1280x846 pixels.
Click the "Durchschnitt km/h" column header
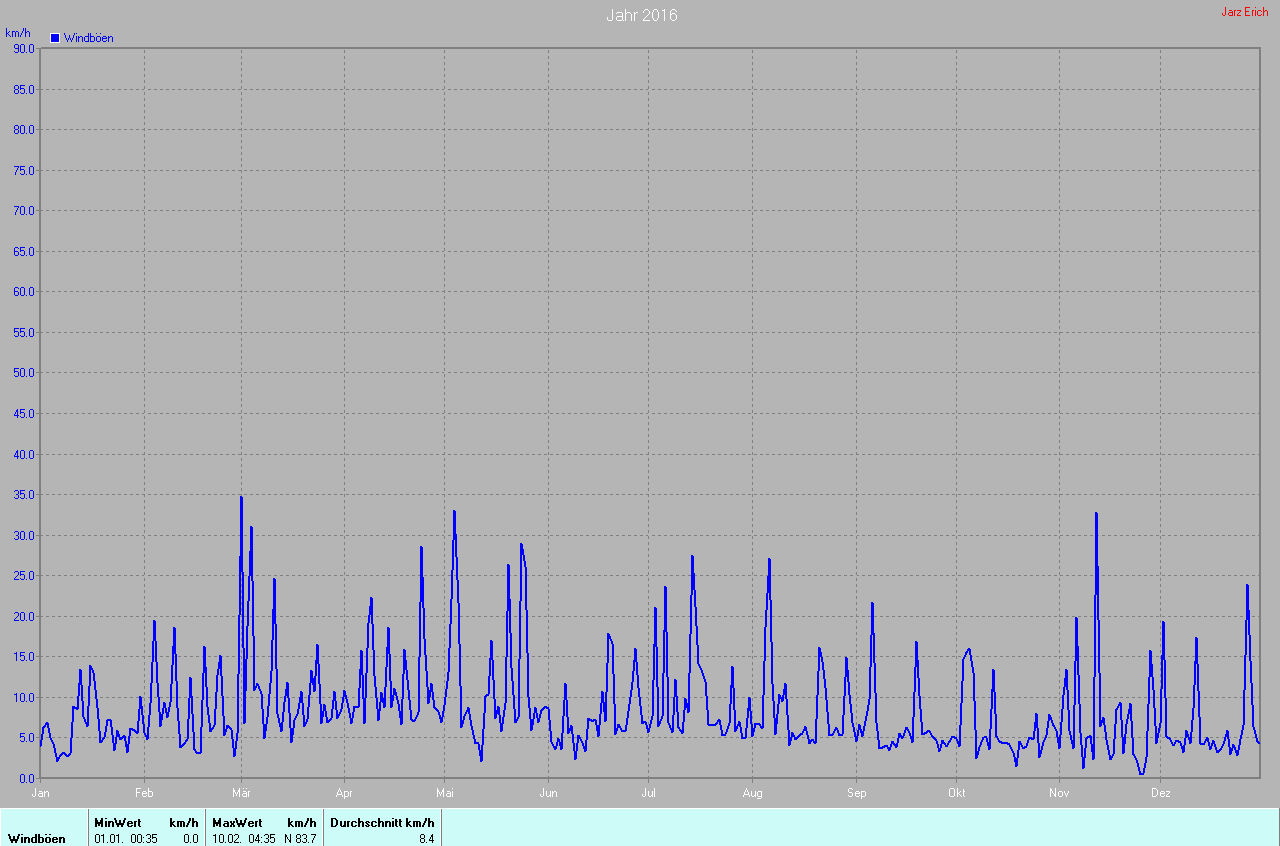382,823
